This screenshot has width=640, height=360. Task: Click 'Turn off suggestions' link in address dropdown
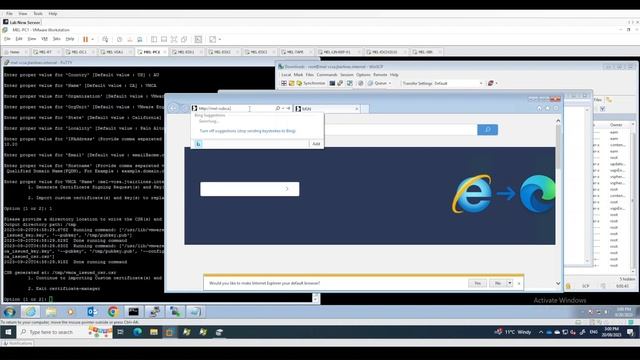pyautogui.click(x=247, y=131)
